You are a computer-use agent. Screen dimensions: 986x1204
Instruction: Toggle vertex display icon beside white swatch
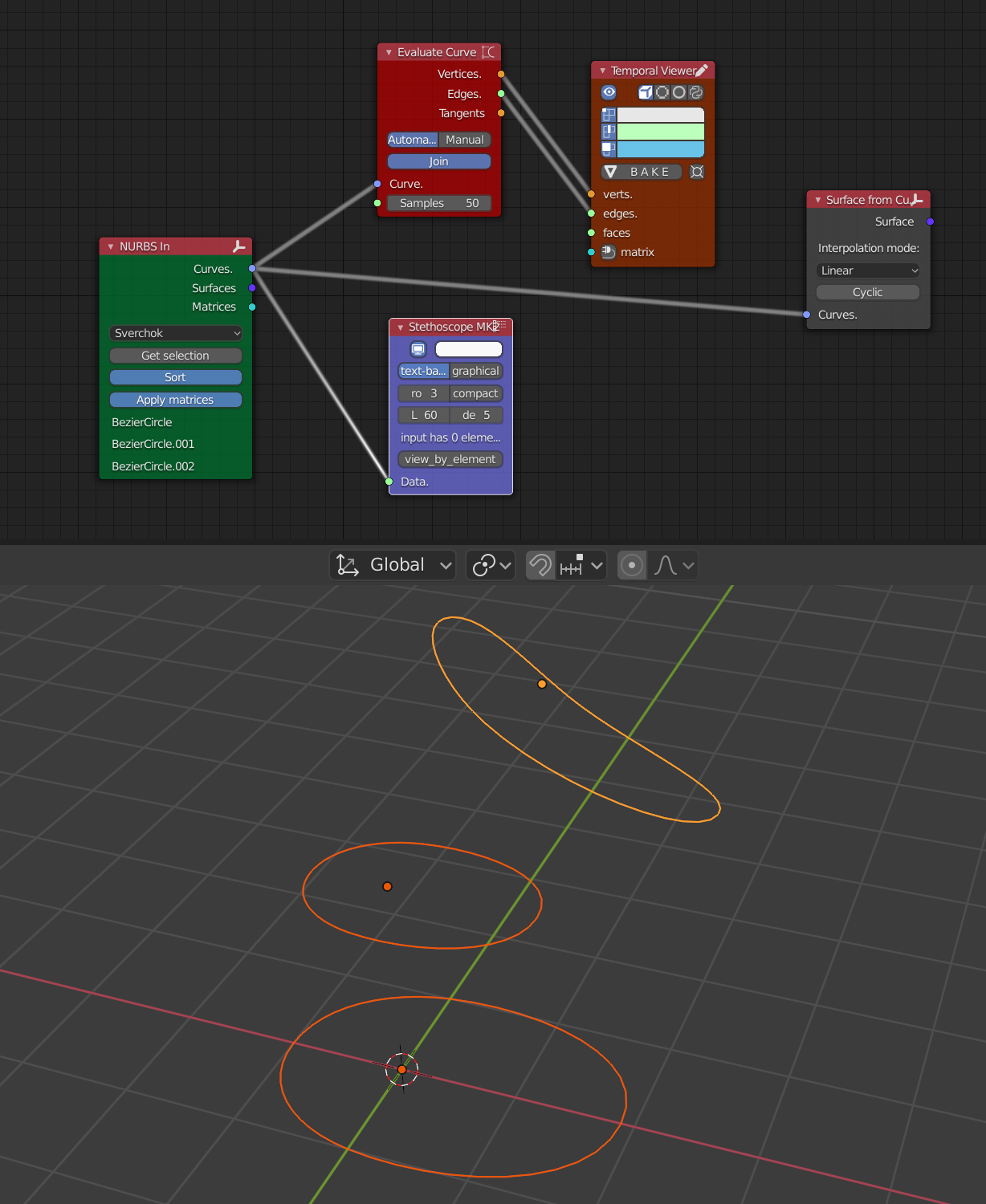click(609, 115)
